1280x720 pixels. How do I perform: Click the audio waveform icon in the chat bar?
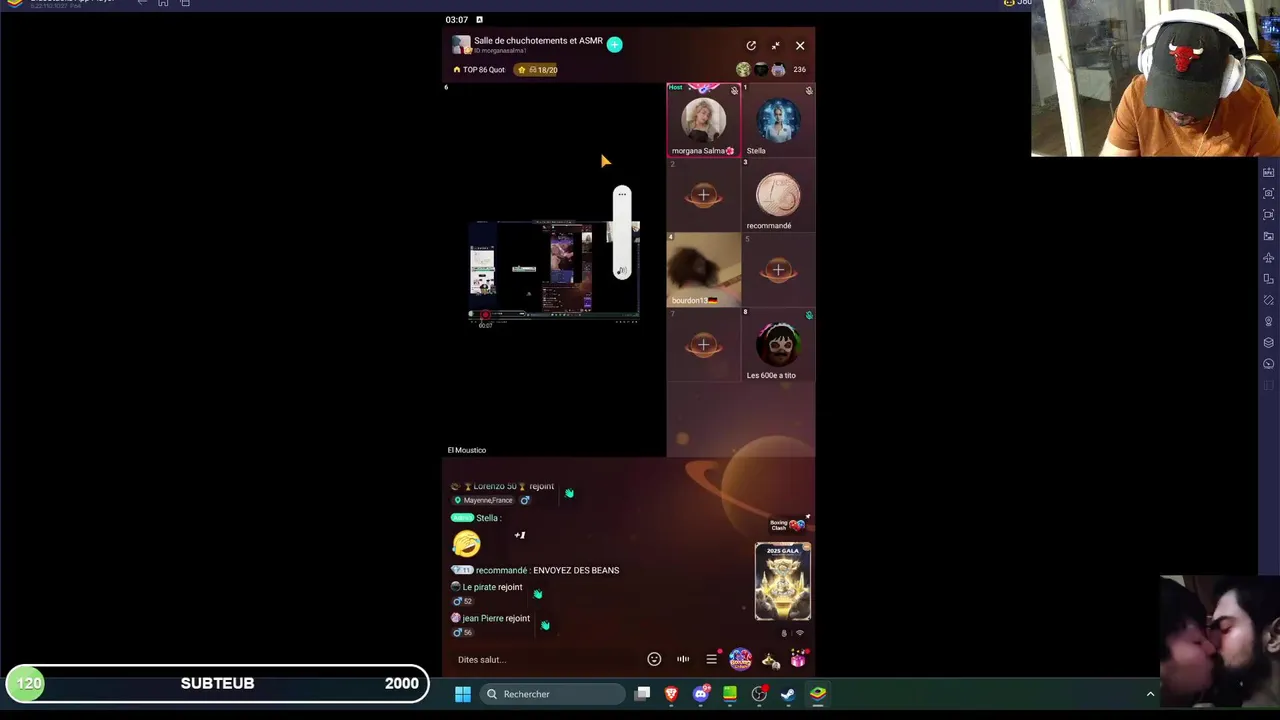click(683, 659)
